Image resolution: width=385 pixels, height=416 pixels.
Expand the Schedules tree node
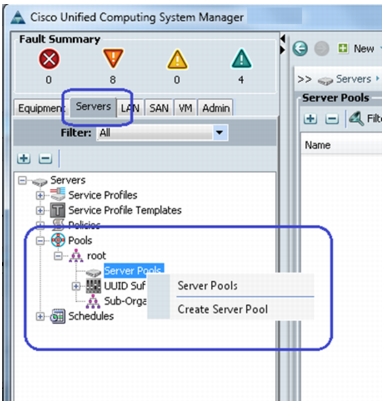pos(40,316)
